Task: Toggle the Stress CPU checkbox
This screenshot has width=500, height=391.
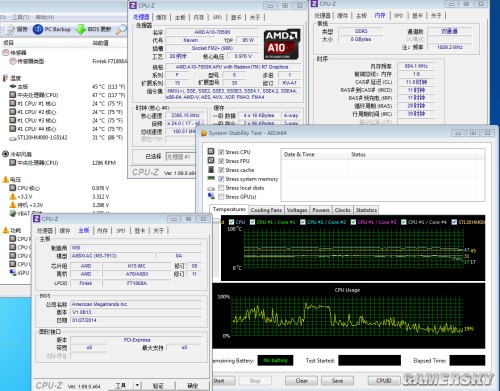Action: click(221, 152)
